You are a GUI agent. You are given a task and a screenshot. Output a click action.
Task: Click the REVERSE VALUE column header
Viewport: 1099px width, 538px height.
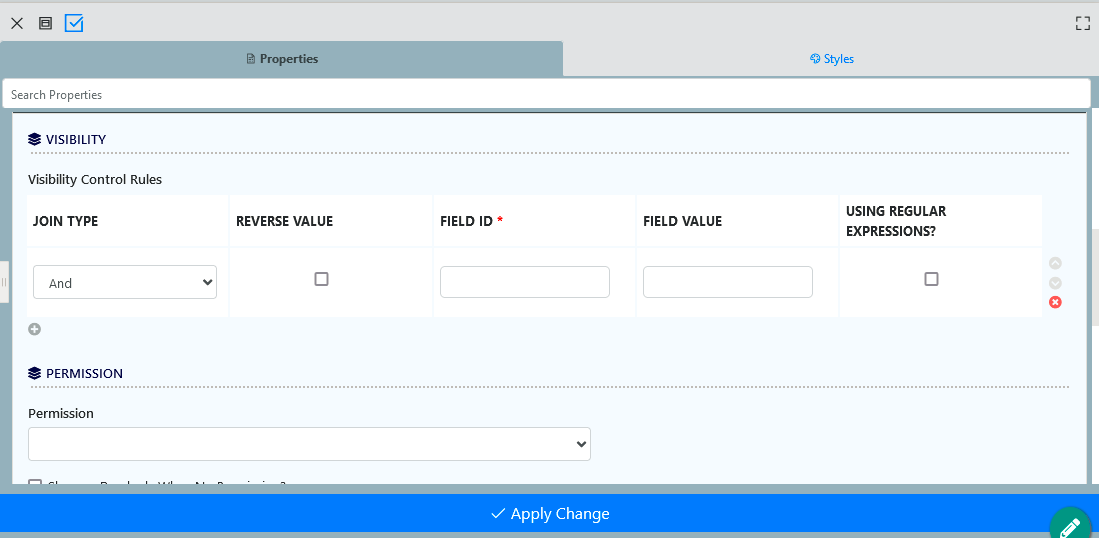click(x=285, y=221)
